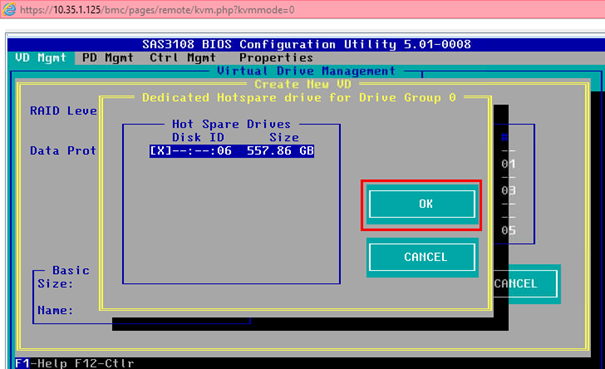Screen dimensions: 605x369
Task: Click the Disk ID column header
Action: coord(198,137)
